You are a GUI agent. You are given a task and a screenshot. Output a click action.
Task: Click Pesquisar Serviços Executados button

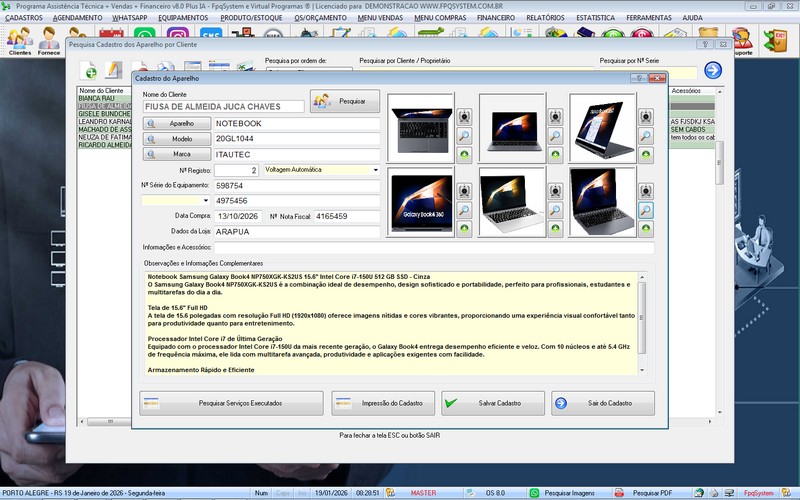click(231, 403)
